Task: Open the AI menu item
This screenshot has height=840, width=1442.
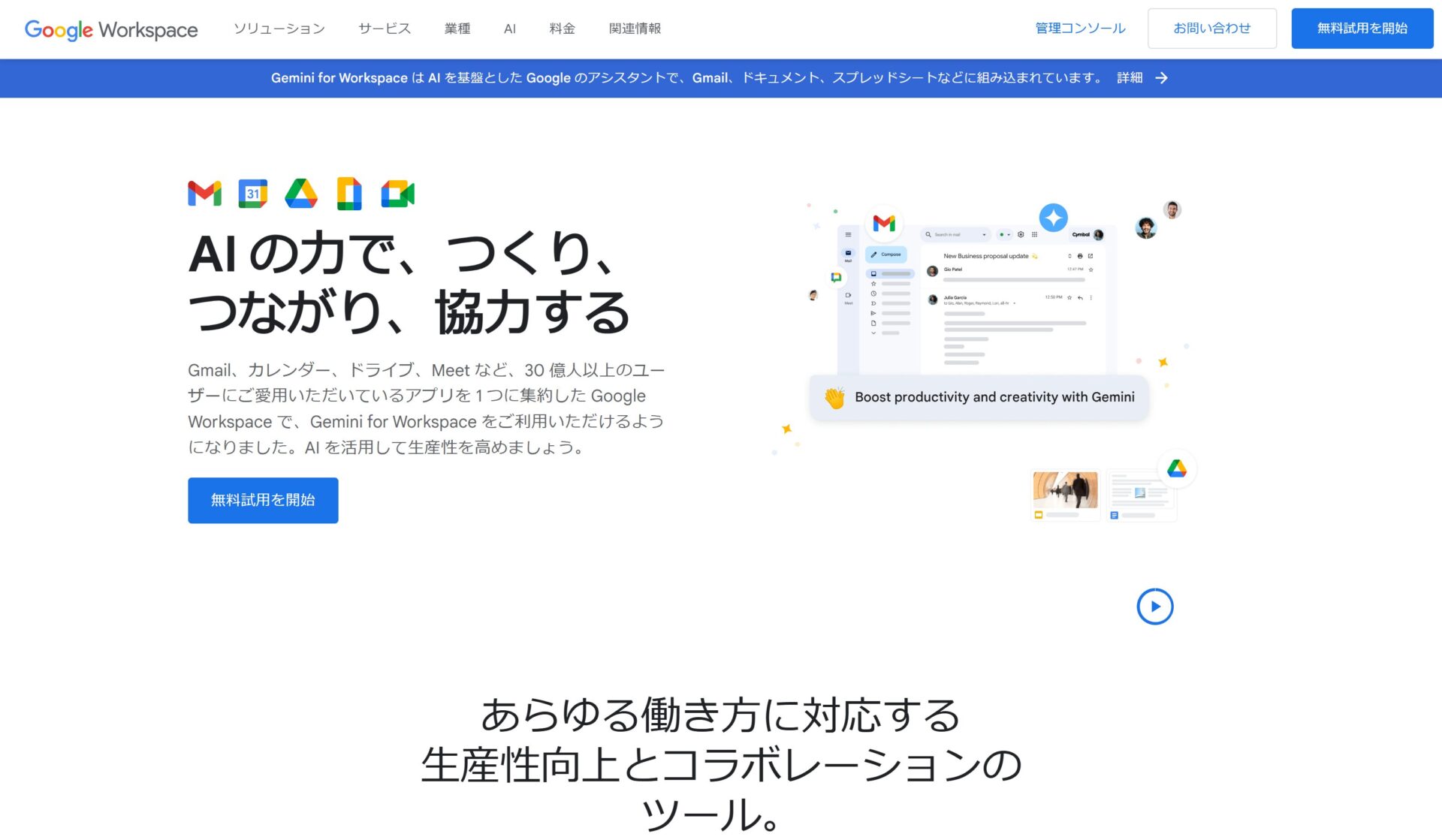Action: click(510, 29)
